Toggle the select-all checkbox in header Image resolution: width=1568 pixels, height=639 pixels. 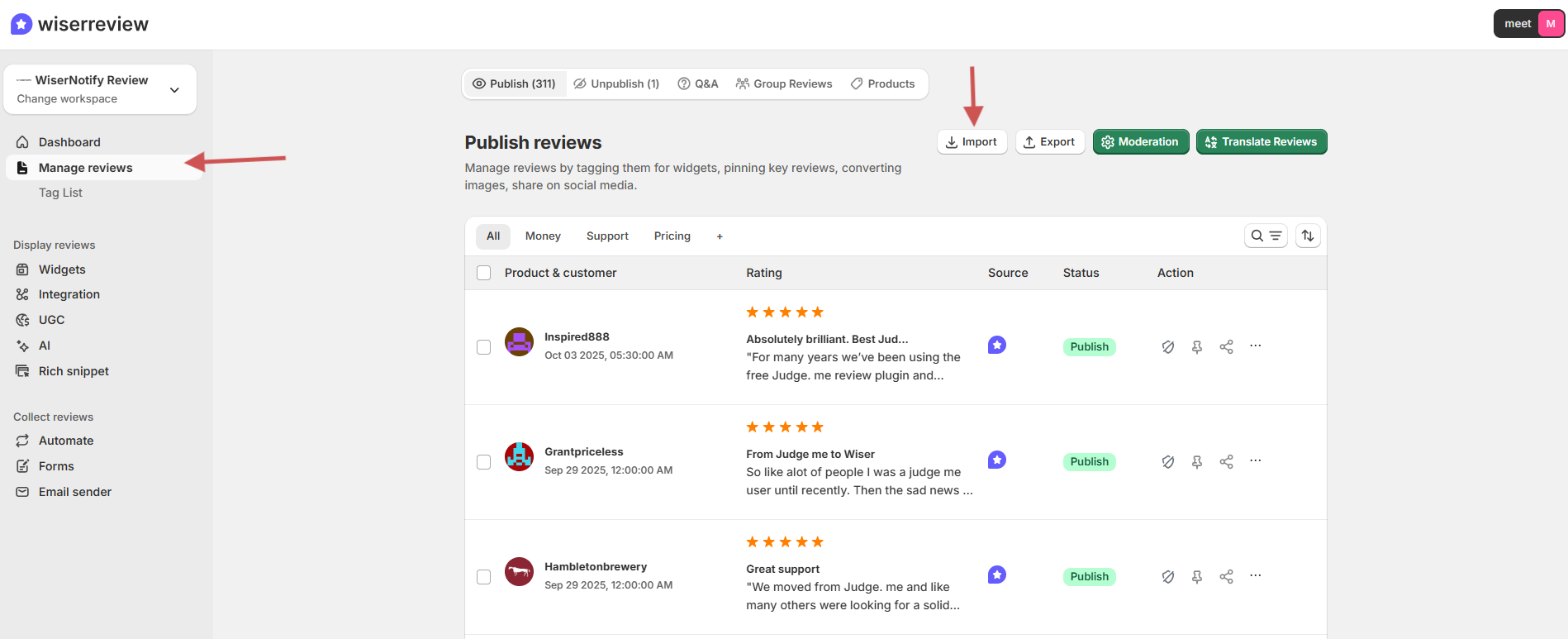[484, 273]
